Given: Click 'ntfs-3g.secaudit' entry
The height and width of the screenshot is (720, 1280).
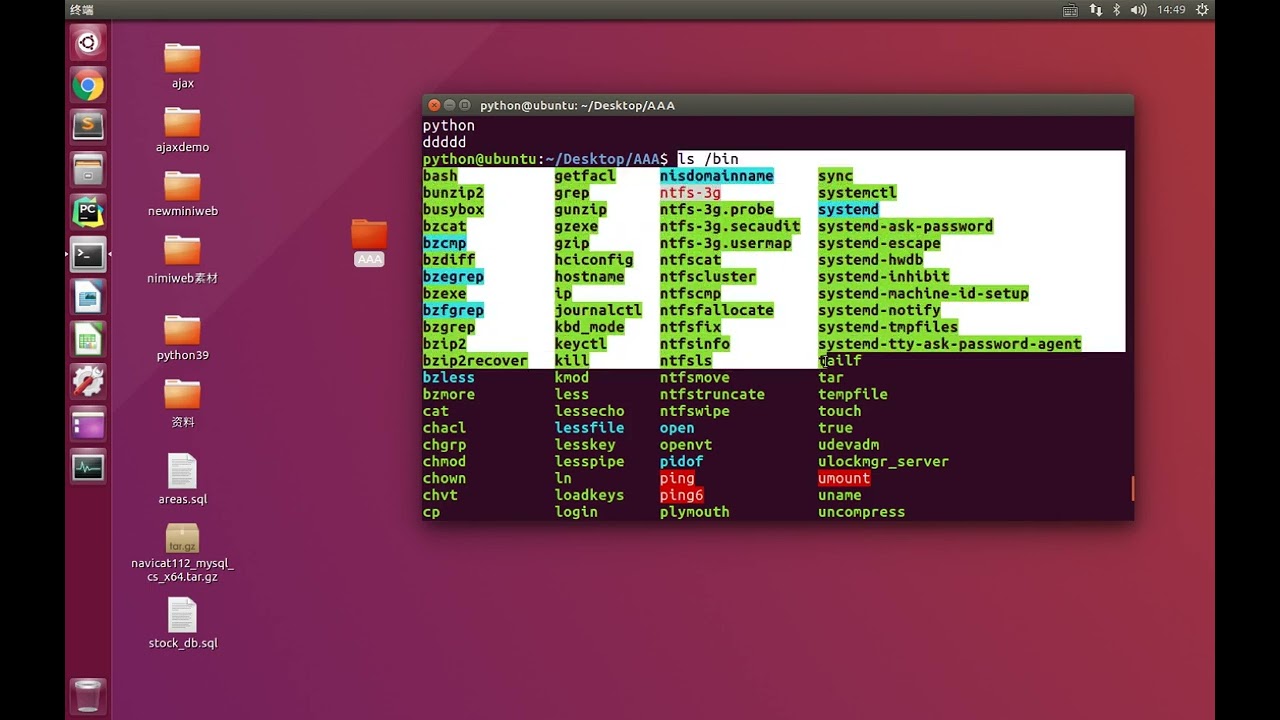Looking at the screenshot, I should click(x=730, y=227).
